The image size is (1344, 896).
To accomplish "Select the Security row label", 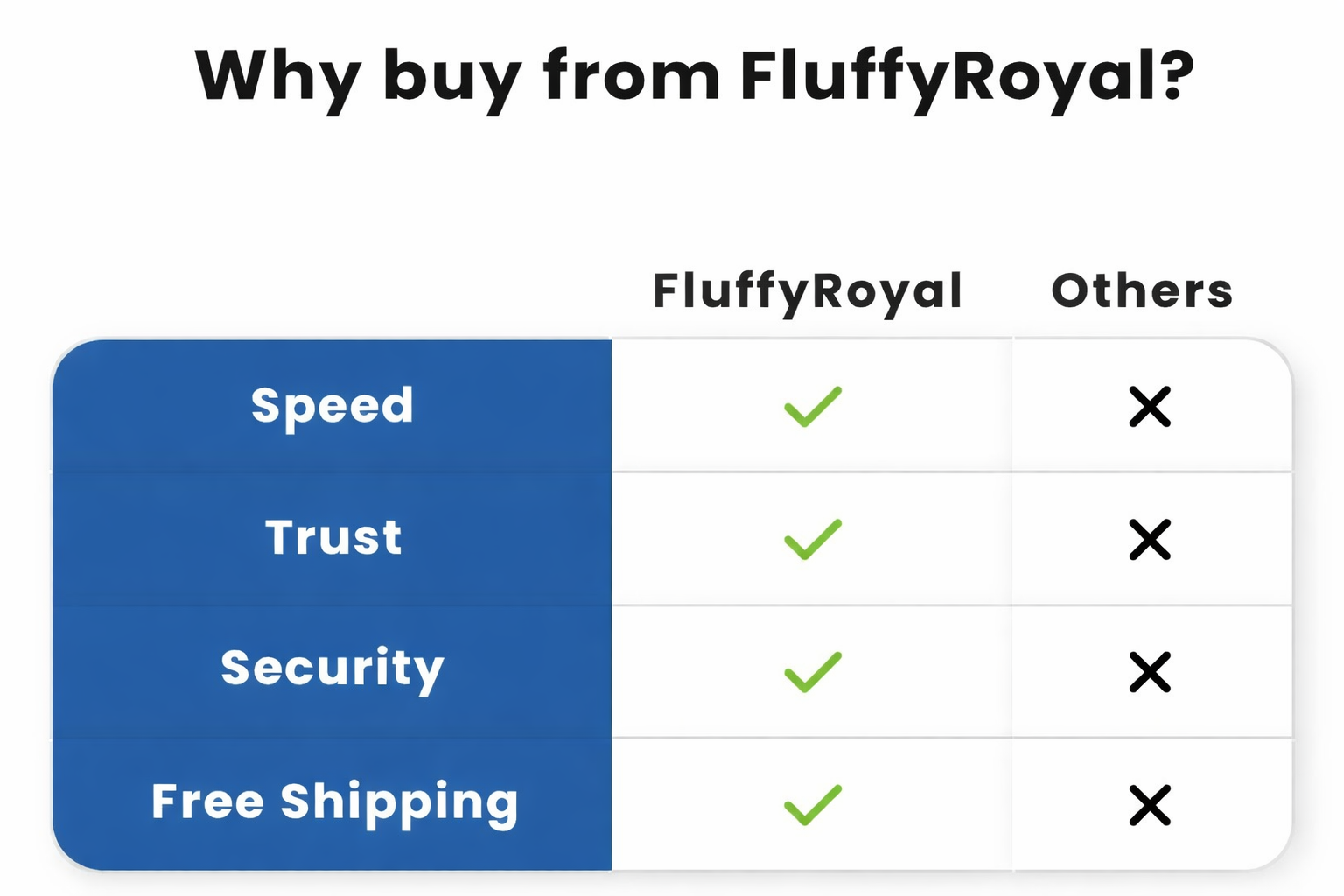I will pyautogui.click(x=332, y=669).
